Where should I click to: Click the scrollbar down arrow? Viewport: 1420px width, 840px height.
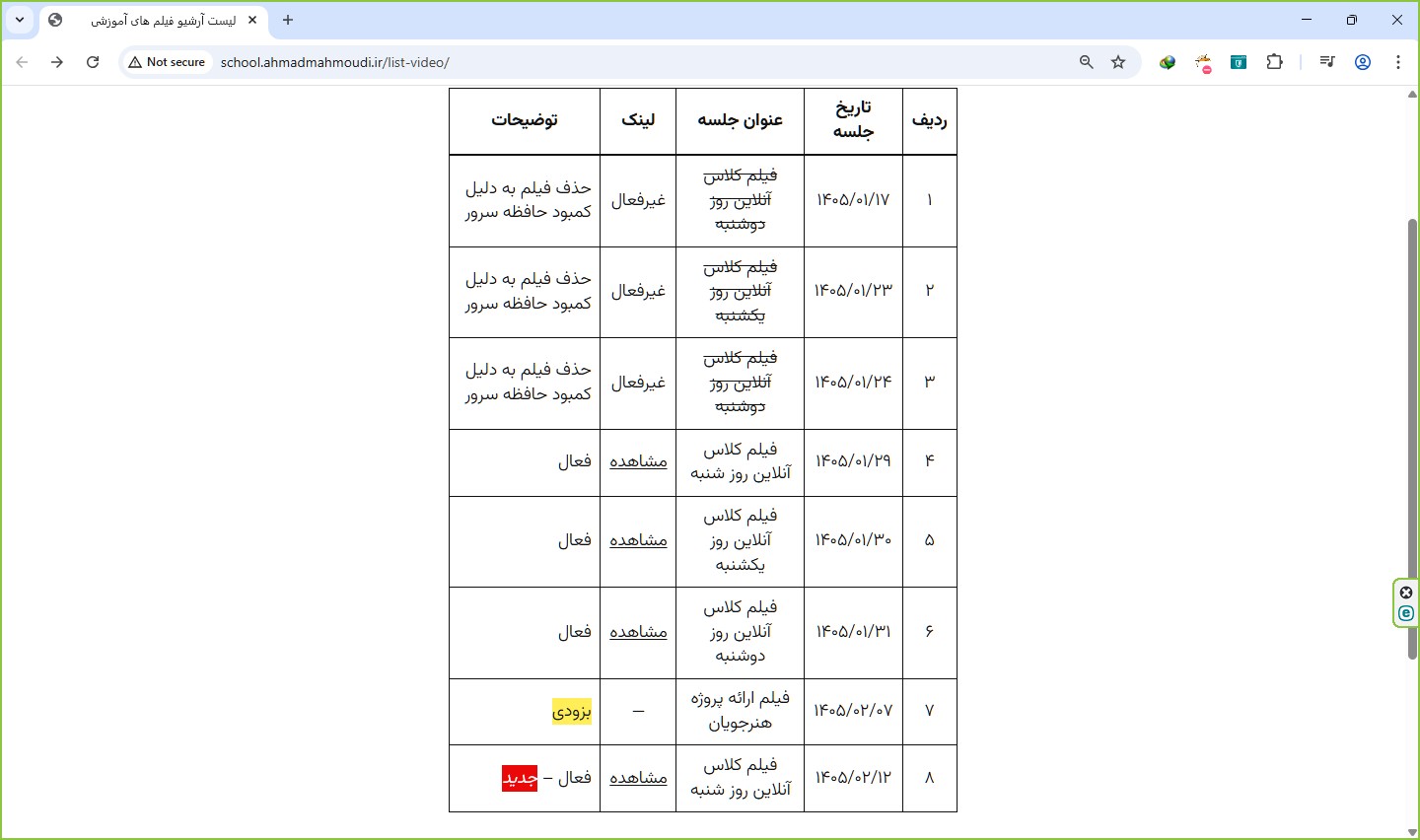click(x=1412, y=832)
